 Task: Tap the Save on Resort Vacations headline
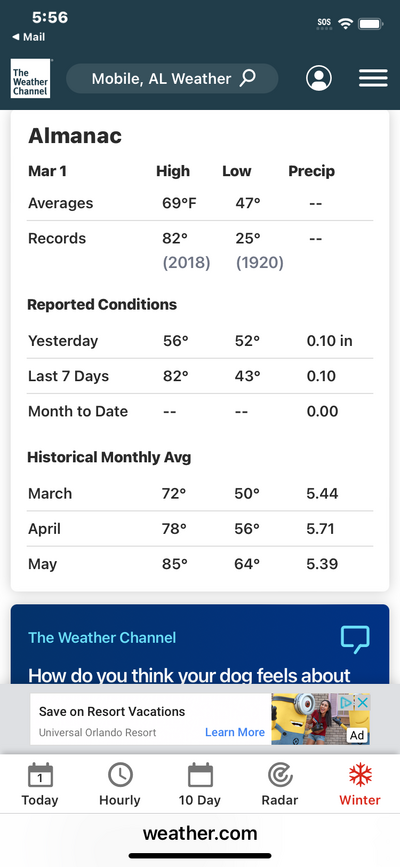(112, 712)
